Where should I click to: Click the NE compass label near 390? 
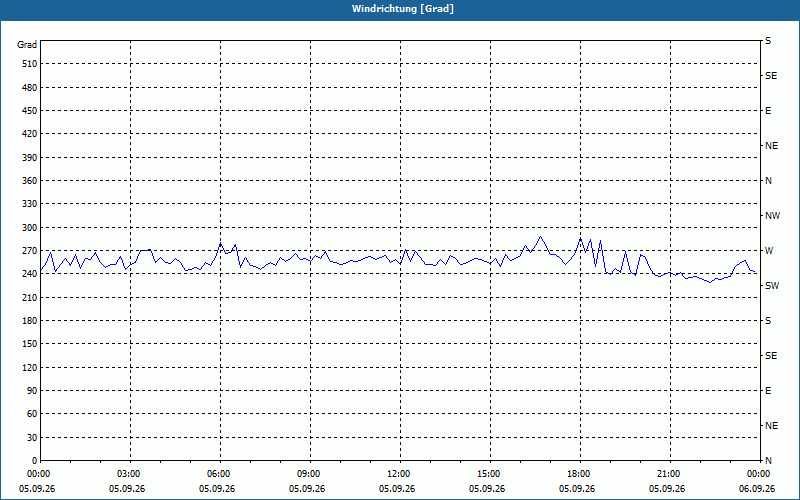pos(771,146)
